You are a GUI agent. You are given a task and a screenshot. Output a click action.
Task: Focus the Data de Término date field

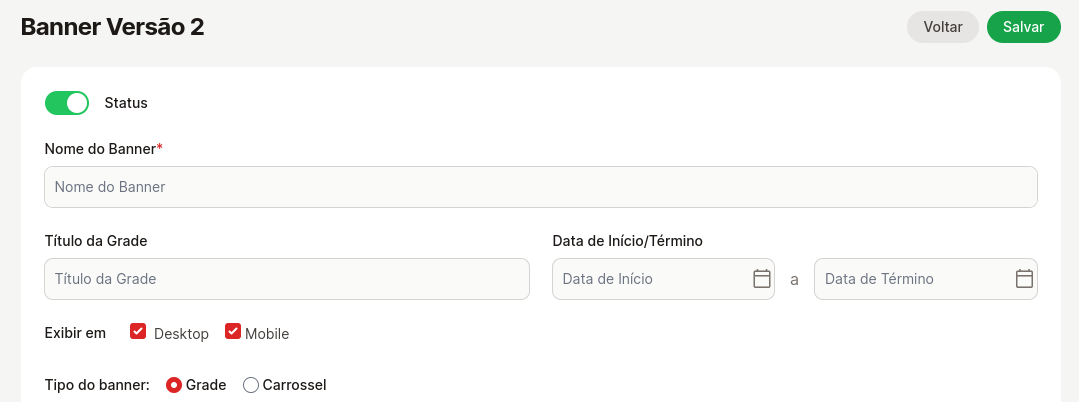910,279
